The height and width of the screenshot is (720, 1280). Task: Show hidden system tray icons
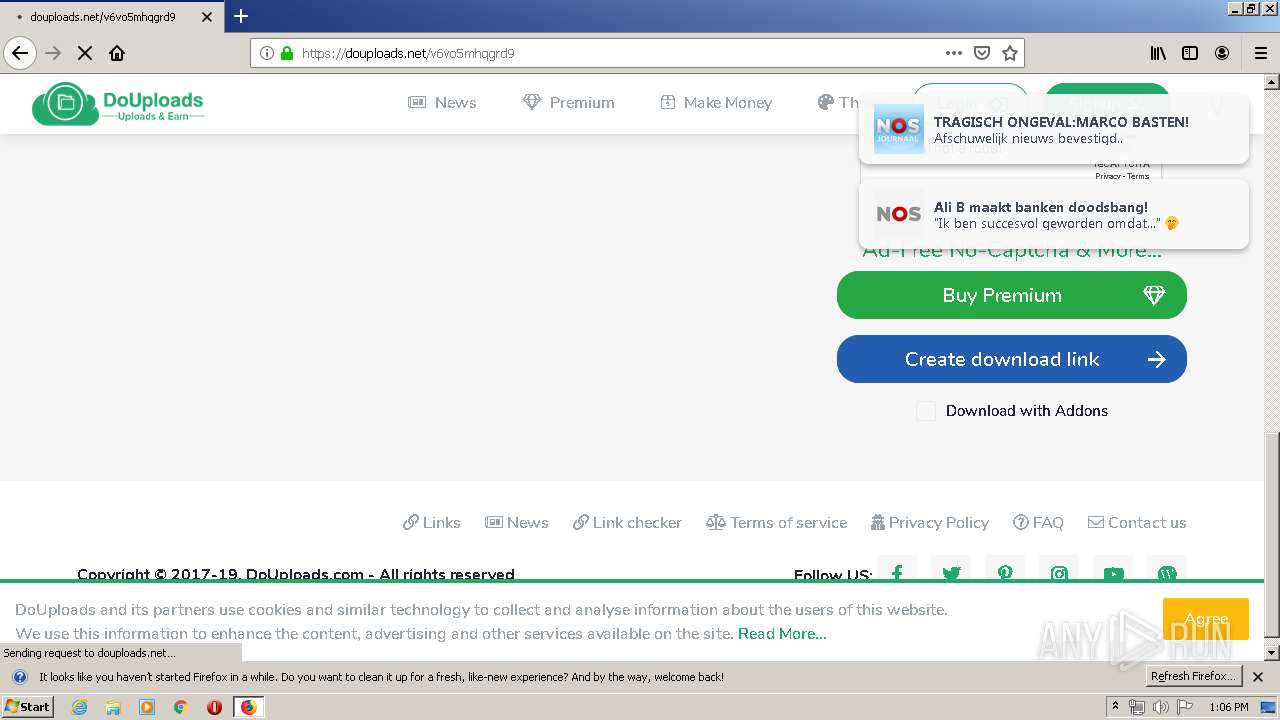1116,707
